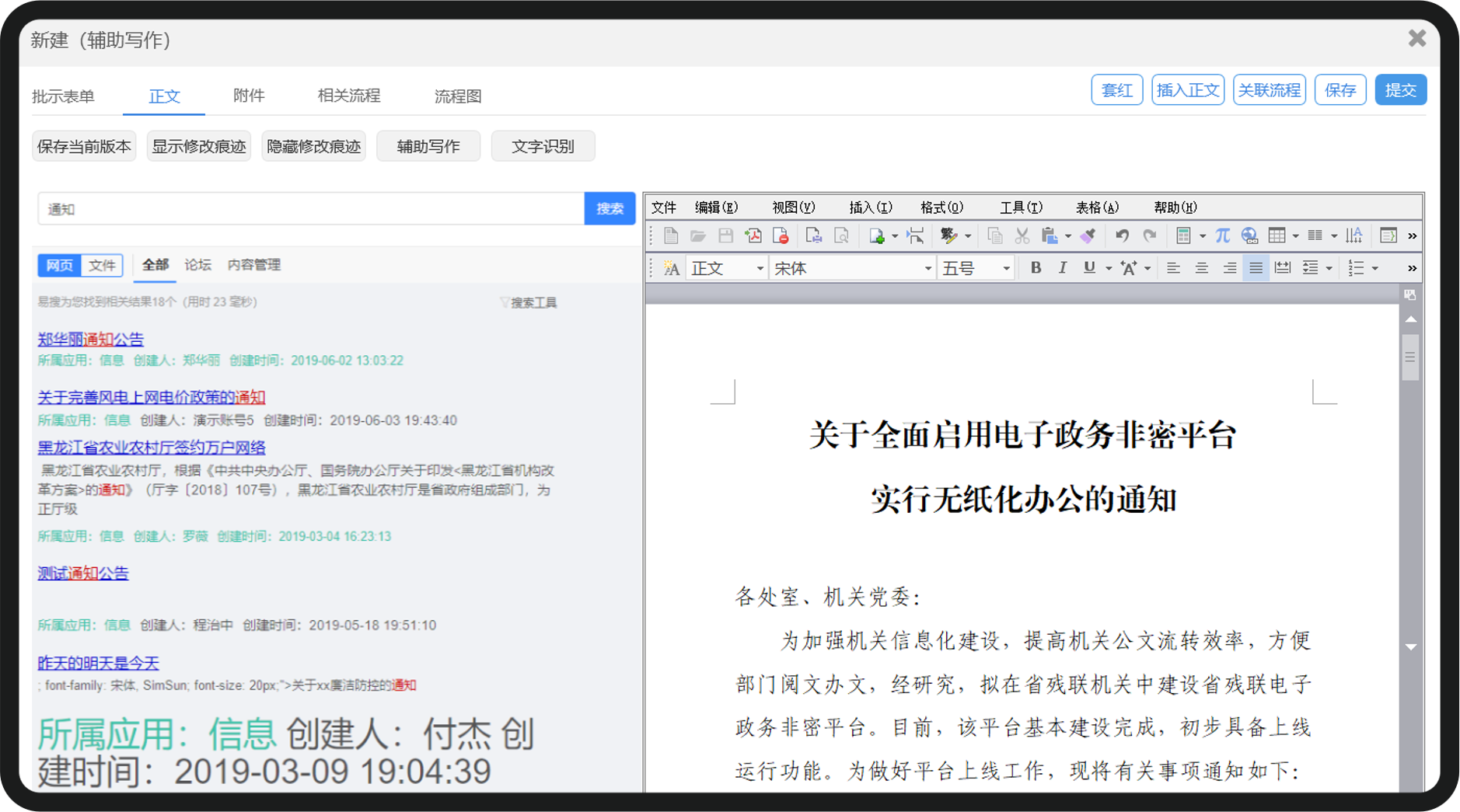Switch to the 附件 tab
The width and height of the screenshot is (1460, 812).
pyautogui.click(x=249, y=96)
